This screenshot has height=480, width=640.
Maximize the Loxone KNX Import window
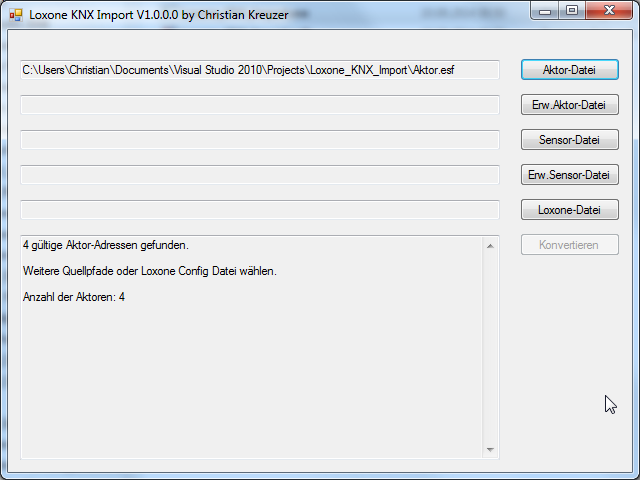point(572,11)
